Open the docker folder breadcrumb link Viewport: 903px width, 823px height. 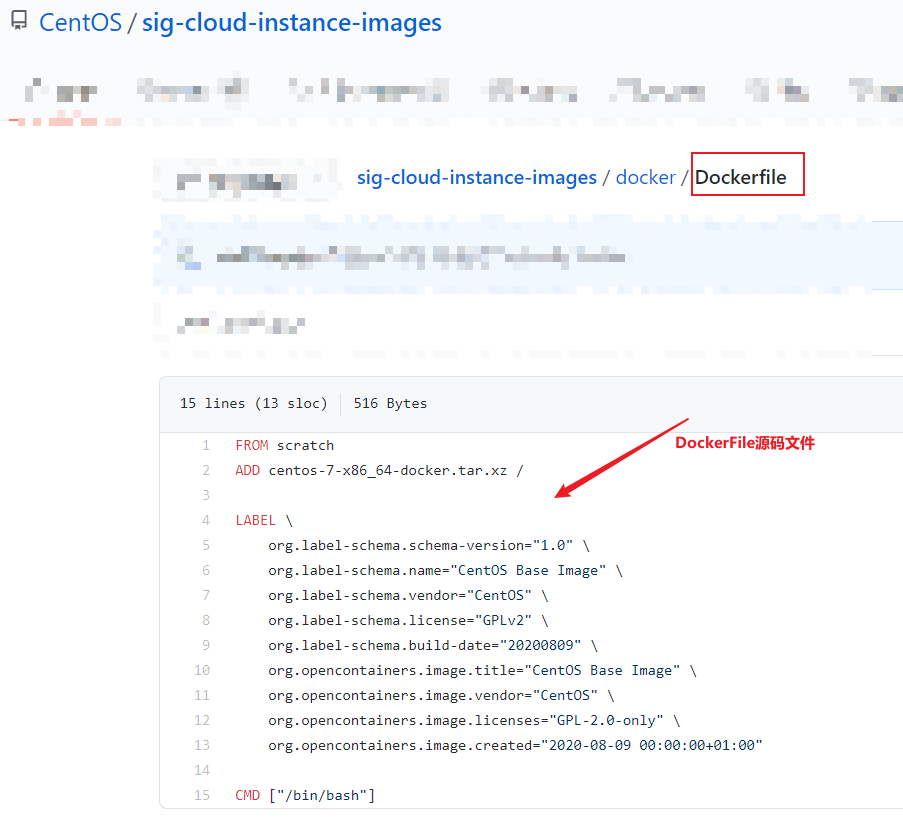click(x=646, y=177)
